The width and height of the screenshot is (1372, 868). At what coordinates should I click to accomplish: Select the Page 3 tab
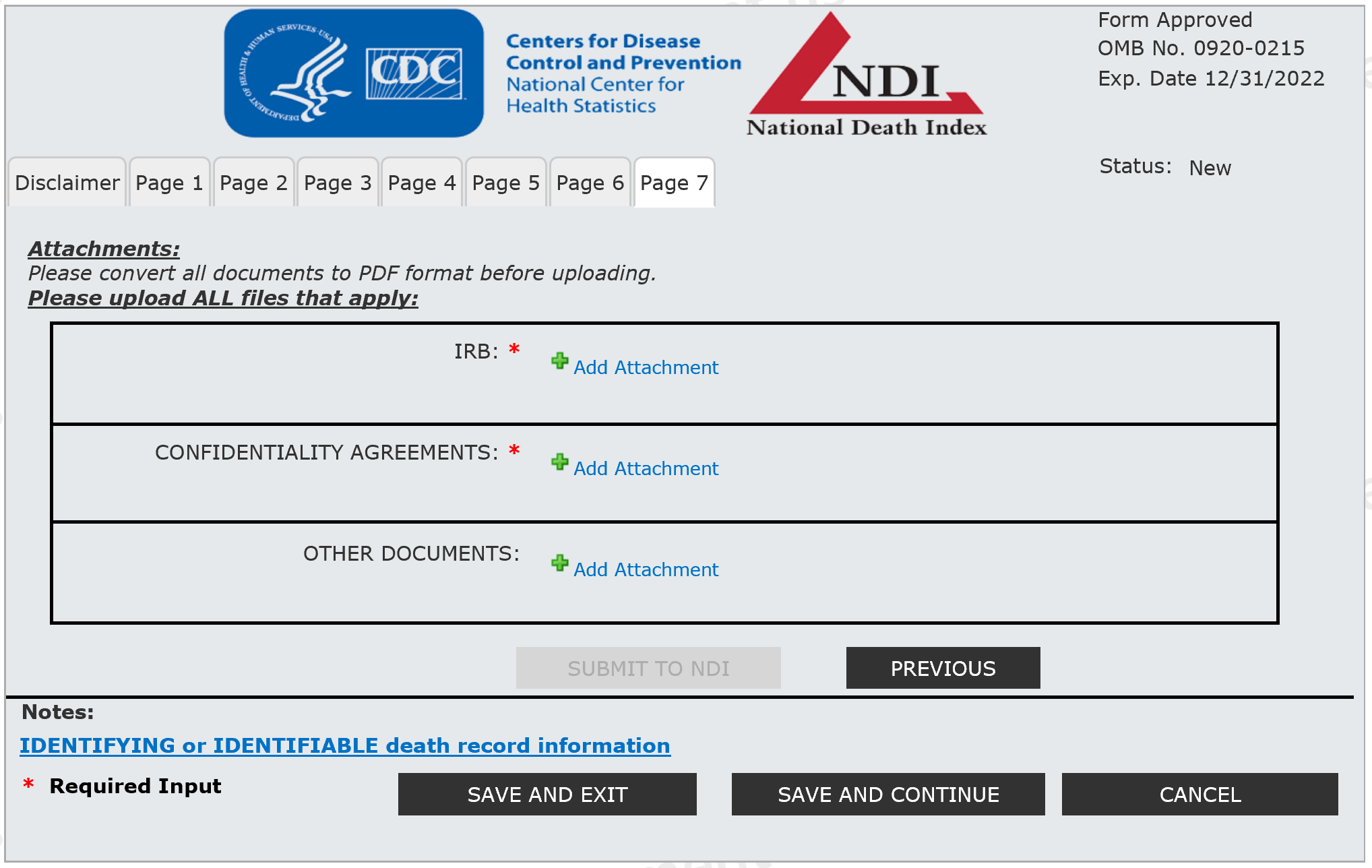[338, 183]
